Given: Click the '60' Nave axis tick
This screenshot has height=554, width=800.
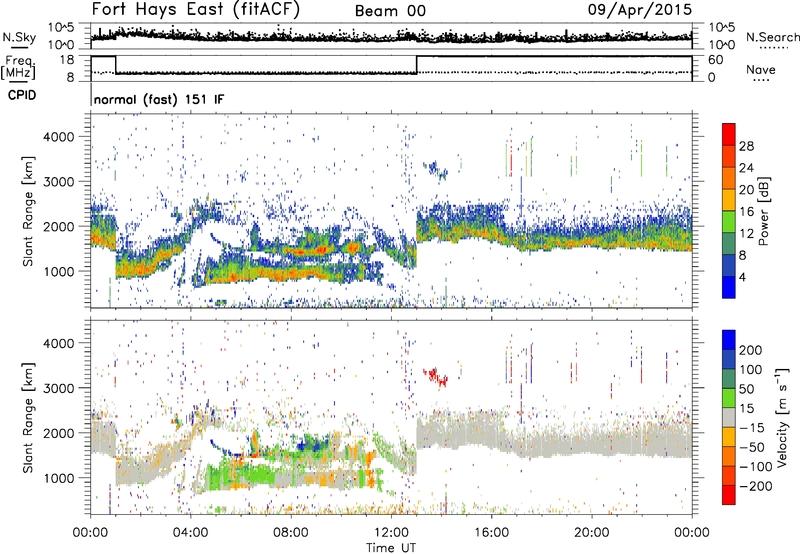Looking at the screenshot, I should pos(716,60).
